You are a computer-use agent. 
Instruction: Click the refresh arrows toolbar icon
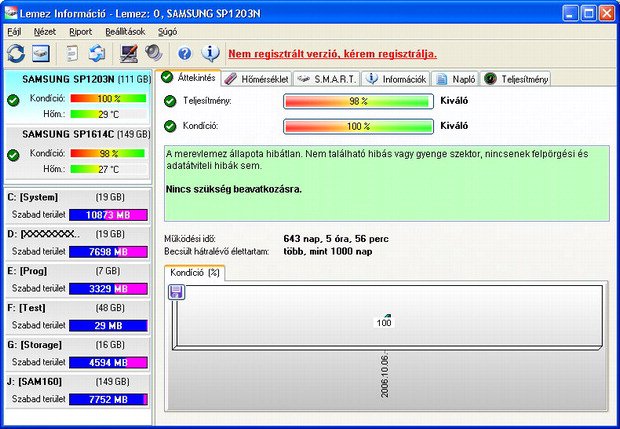tap(15, 53)
